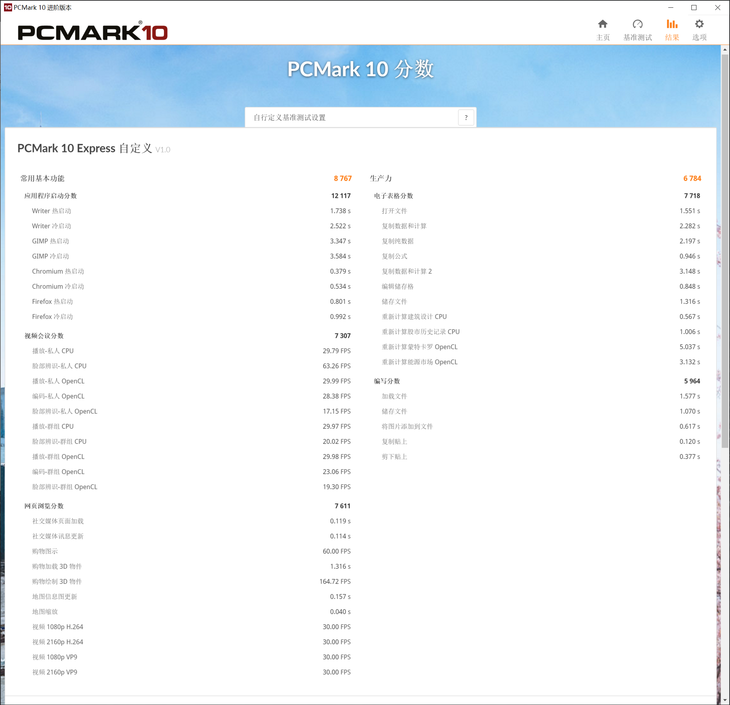The height and width of the screenshot is (705, 730).
Task: Click the orange score '8 767'
Action: (x=343, y=178)
